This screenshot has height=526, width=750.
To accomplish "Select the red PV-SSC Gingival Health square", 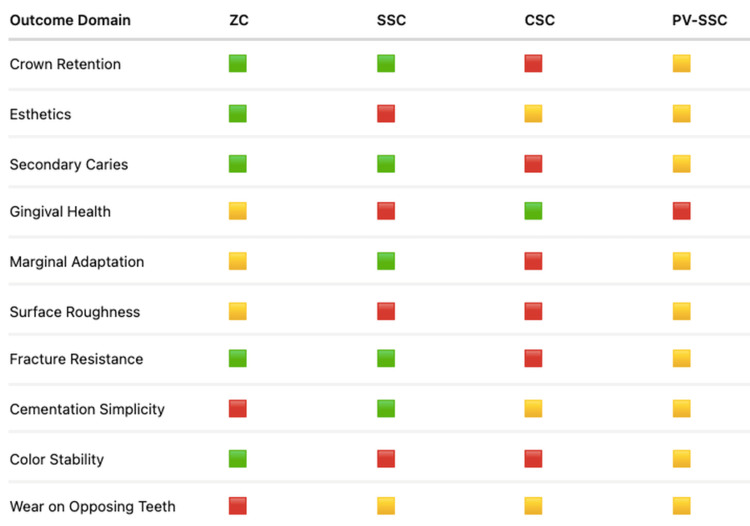I will coord(682,211).
